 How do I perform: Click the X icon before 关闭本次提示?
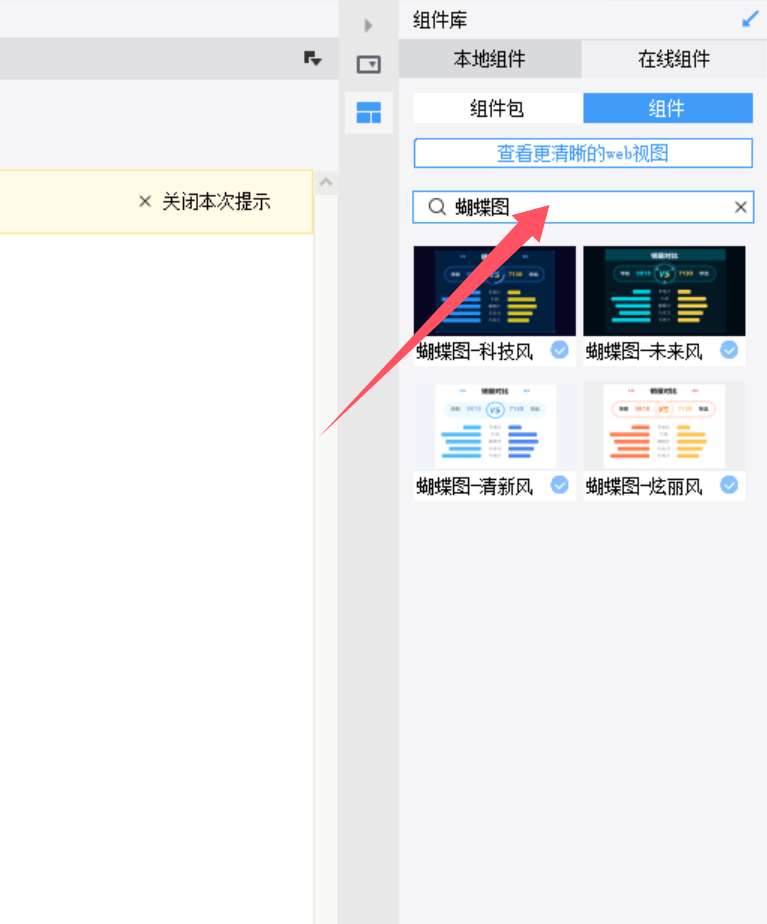click(145, 202)
